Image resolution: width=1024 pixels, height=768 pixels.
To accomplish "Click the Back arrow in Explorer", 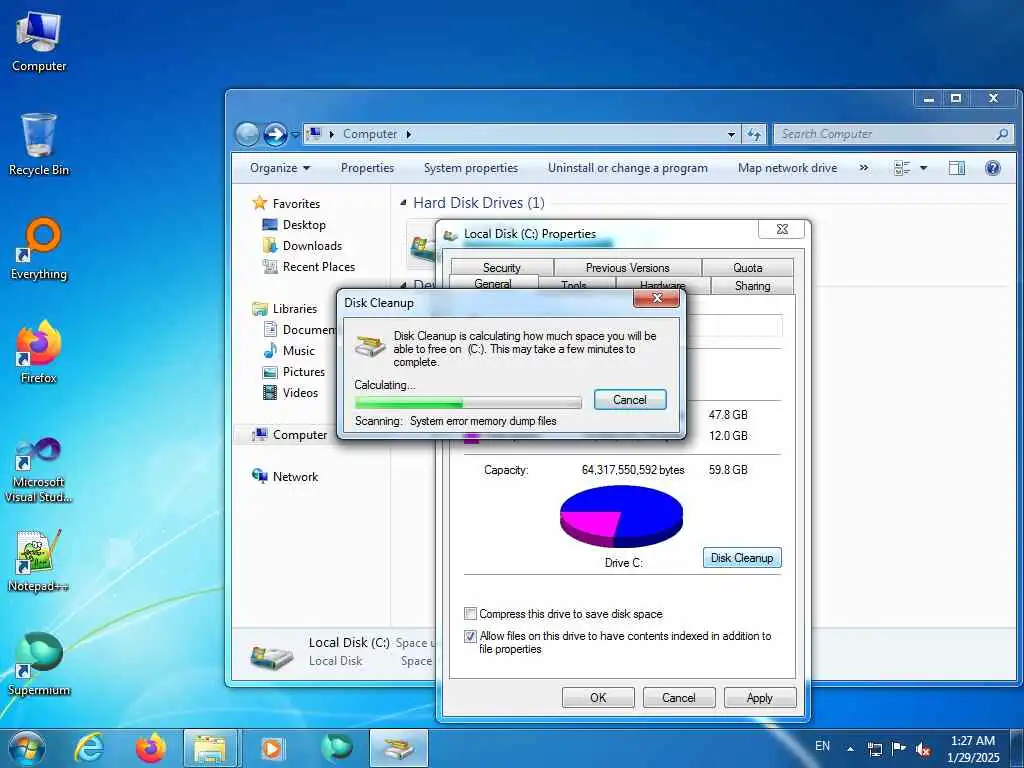I will click(x=247, y=134).
